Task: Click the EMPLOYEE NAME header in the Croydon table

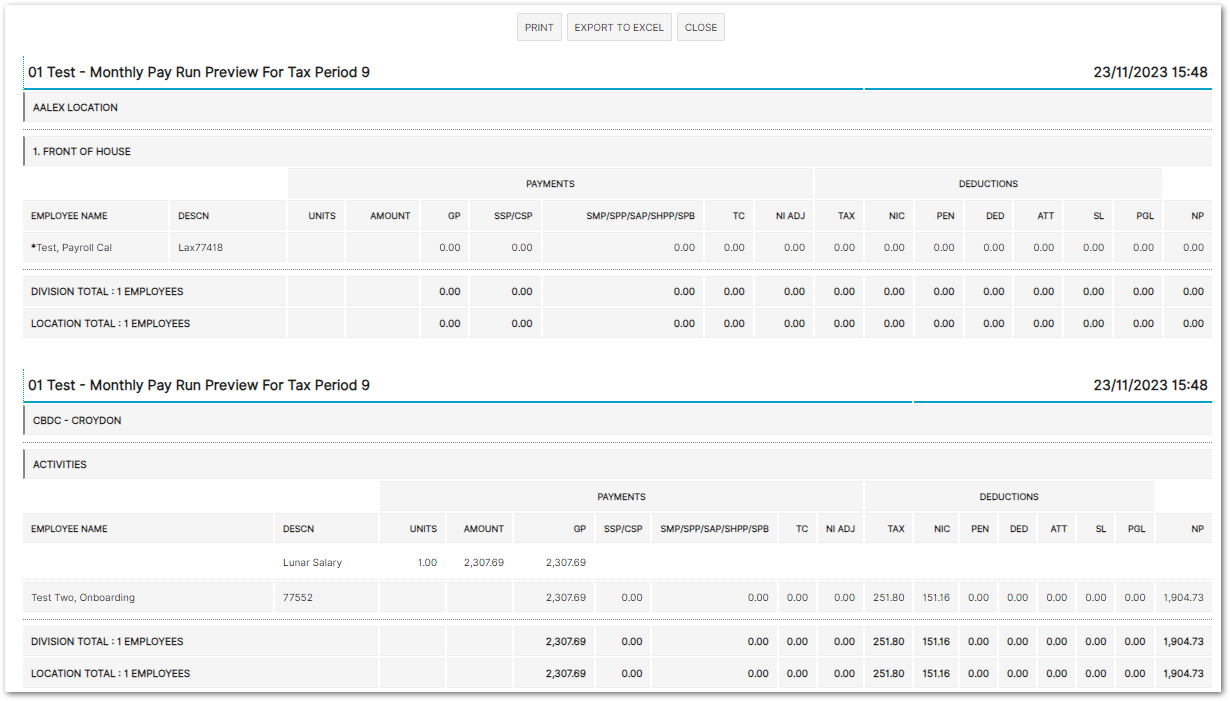Action: click(x=69, y=528)
